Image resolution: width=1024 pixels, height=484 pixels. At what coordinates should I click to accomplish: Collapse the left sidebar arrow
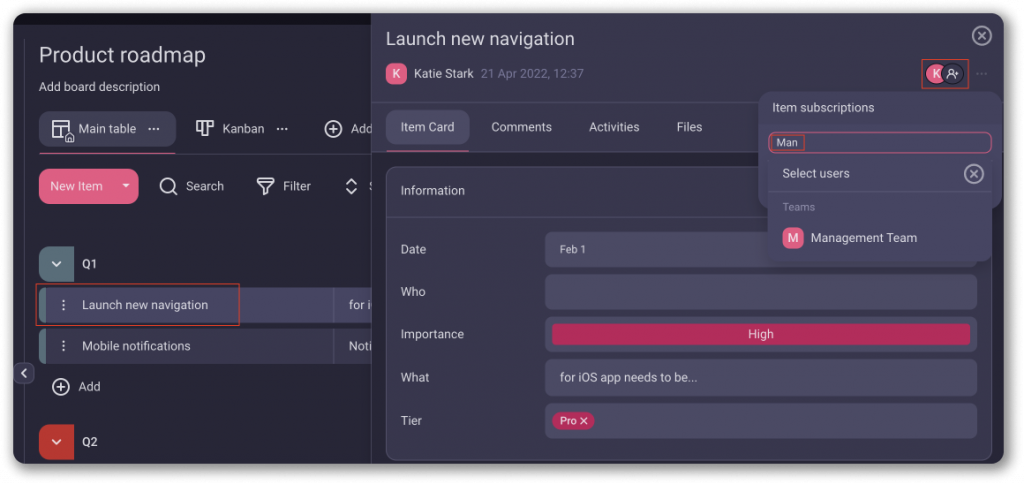(x=25, y=373)
